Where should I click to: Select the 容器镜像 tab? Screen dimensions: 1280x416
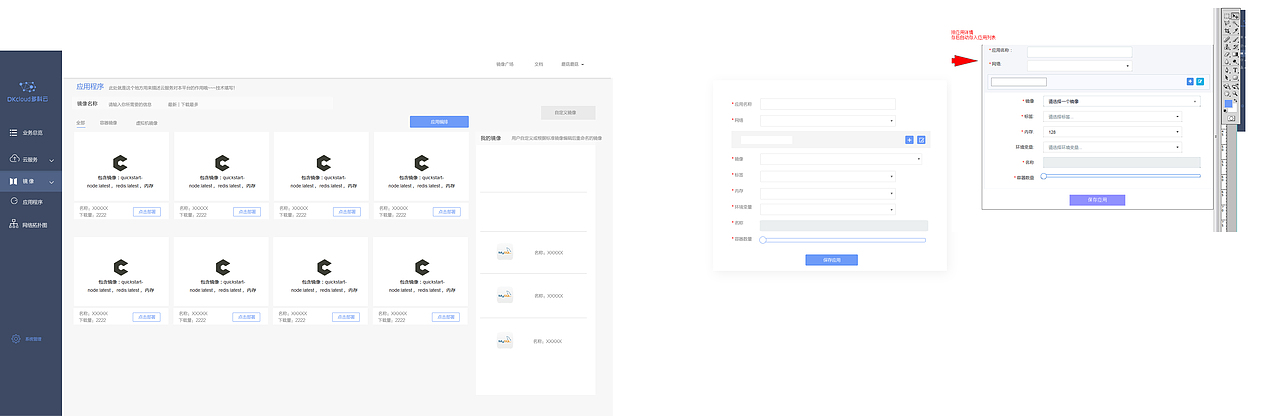[108, 123]
